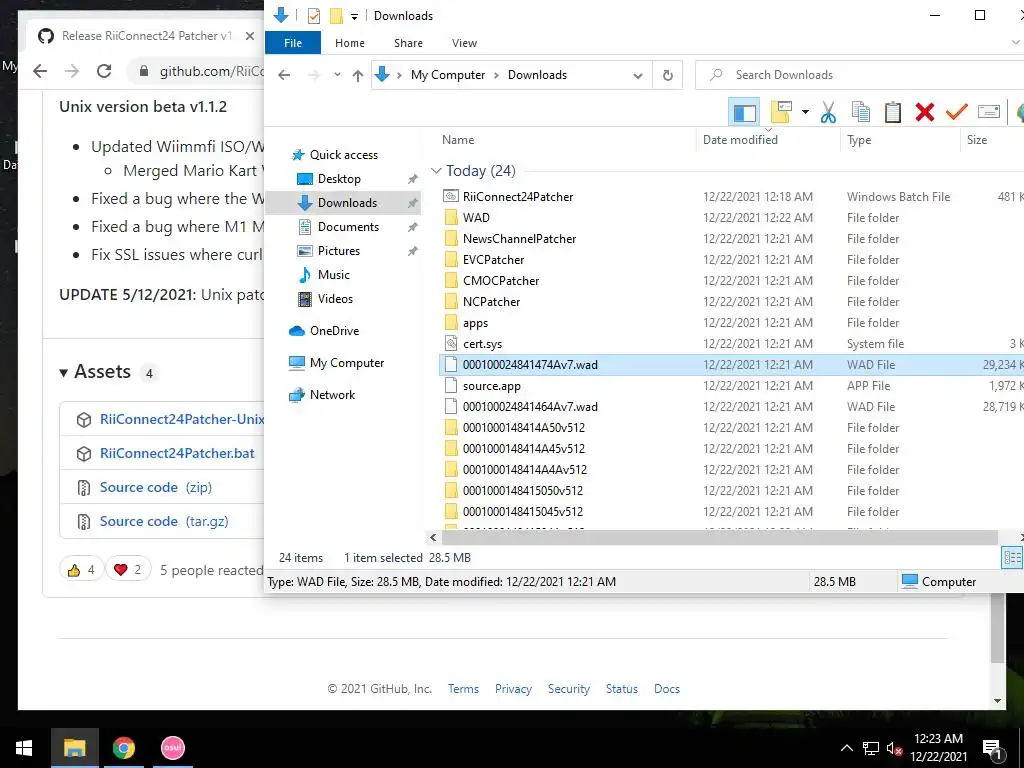Switch to the Home ribbon tab
1024x768 pixels.
[x=349, y=43]
